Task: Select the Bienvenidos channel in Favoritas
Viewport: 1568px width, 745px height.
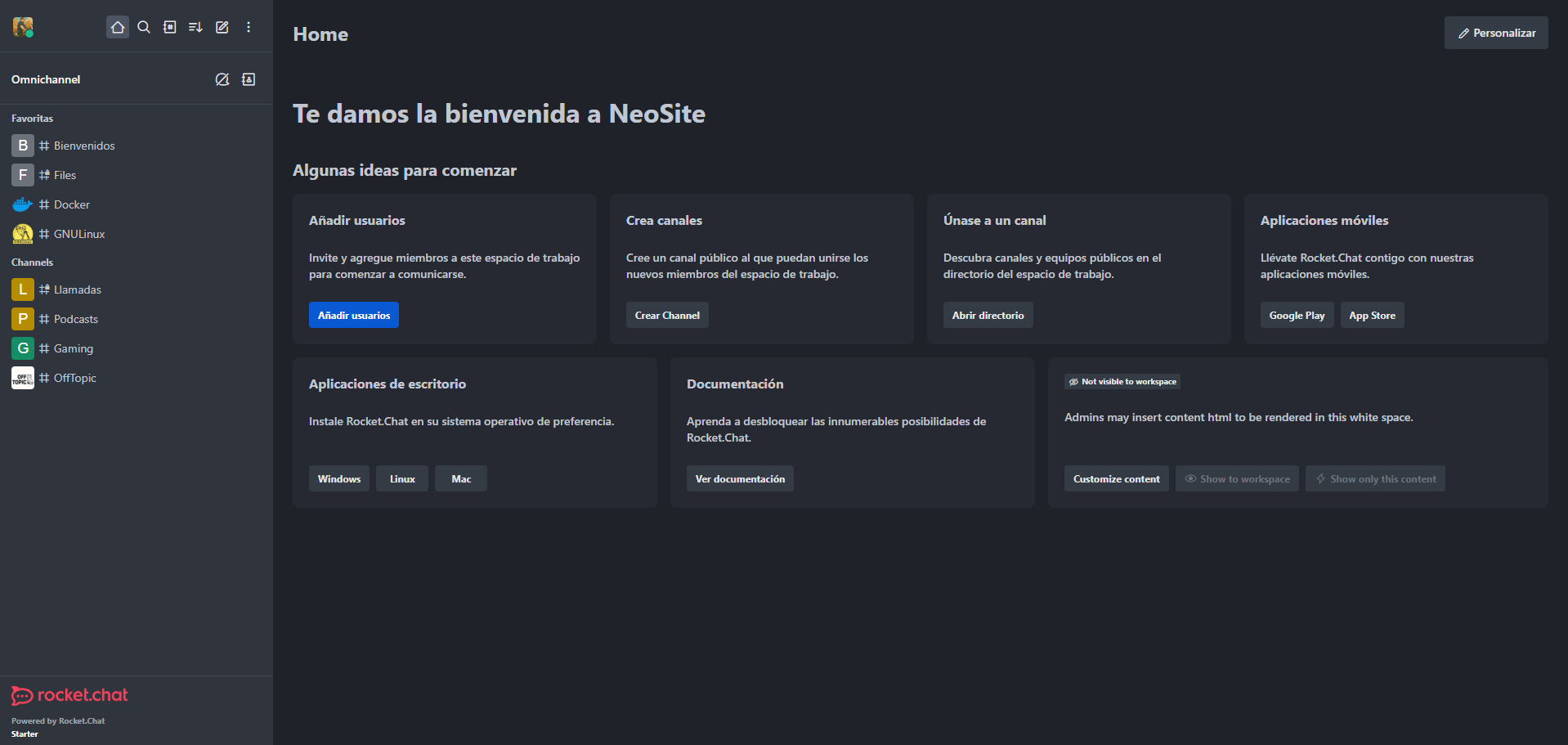Action: point(84,146)
